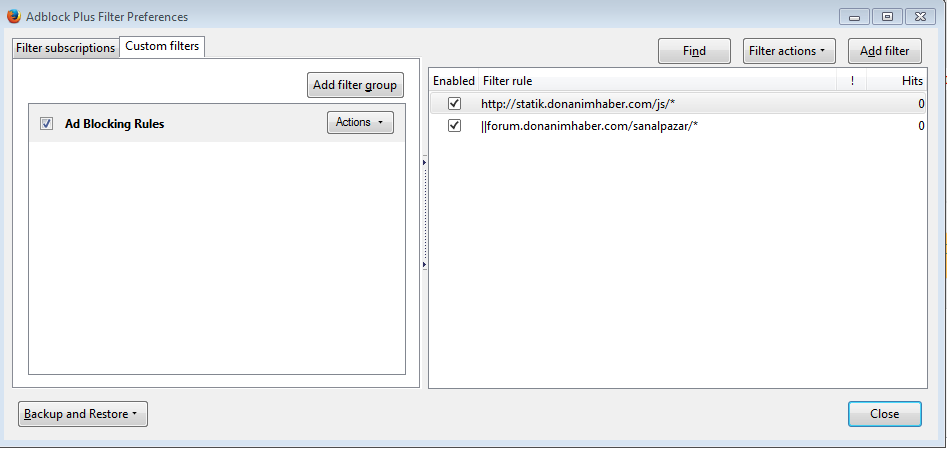Click hits value of statik.donanimhaber.com row
The height and width of the screenshot is (449, 947).
click(x=921, y=104)
